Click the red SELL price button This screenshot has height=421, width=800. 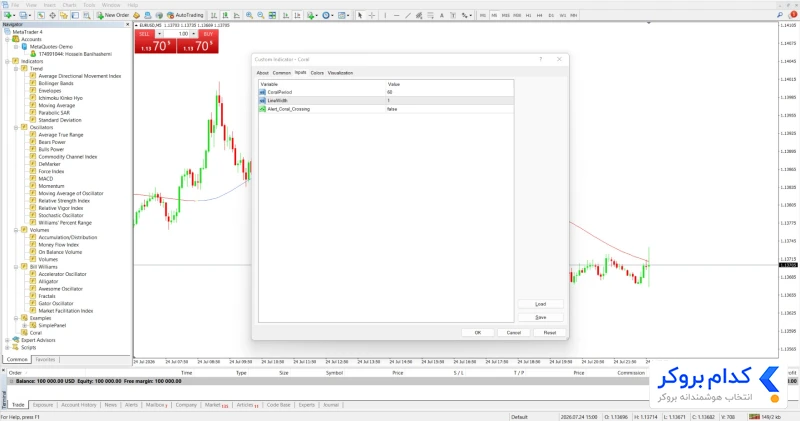click(156, 46)
